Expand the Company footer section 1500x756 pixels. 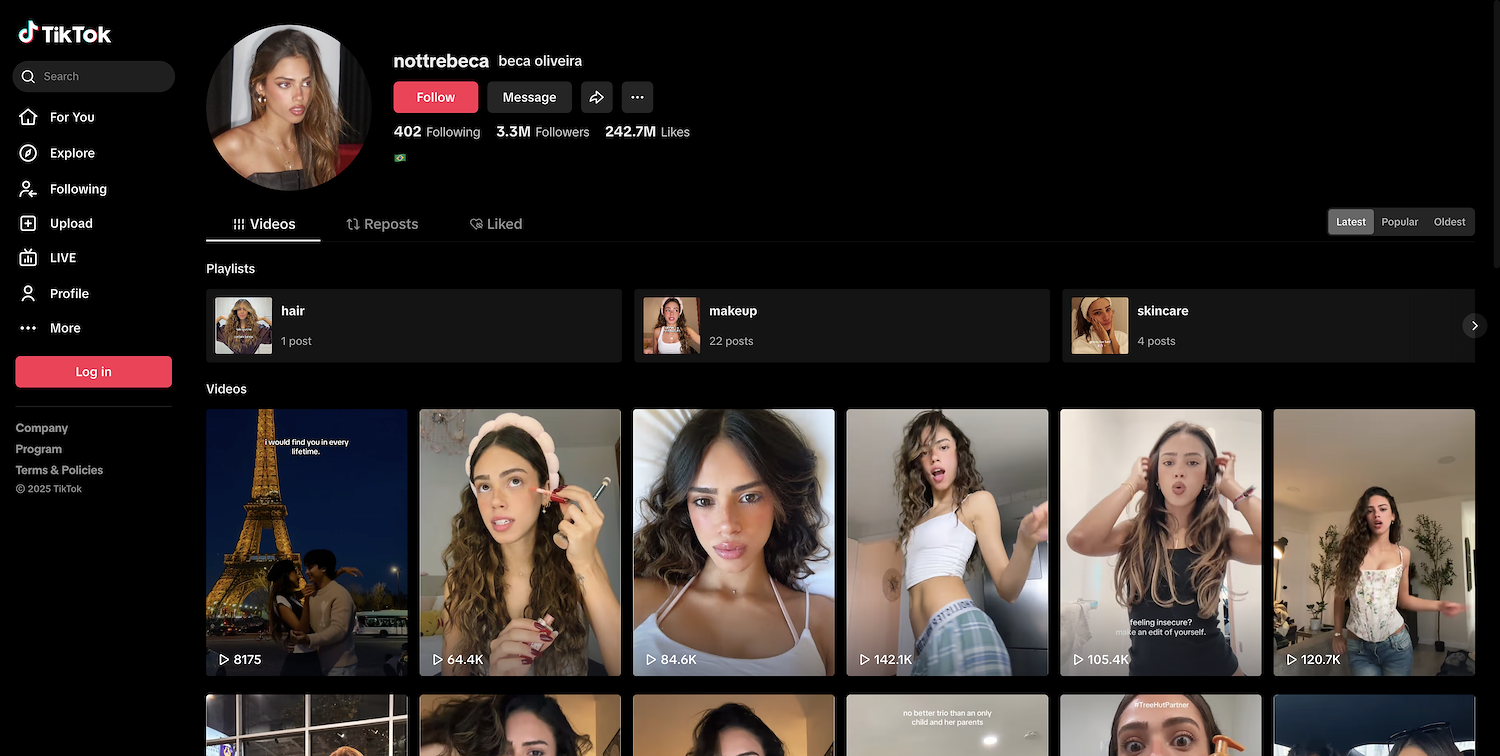tap(42, 428)
